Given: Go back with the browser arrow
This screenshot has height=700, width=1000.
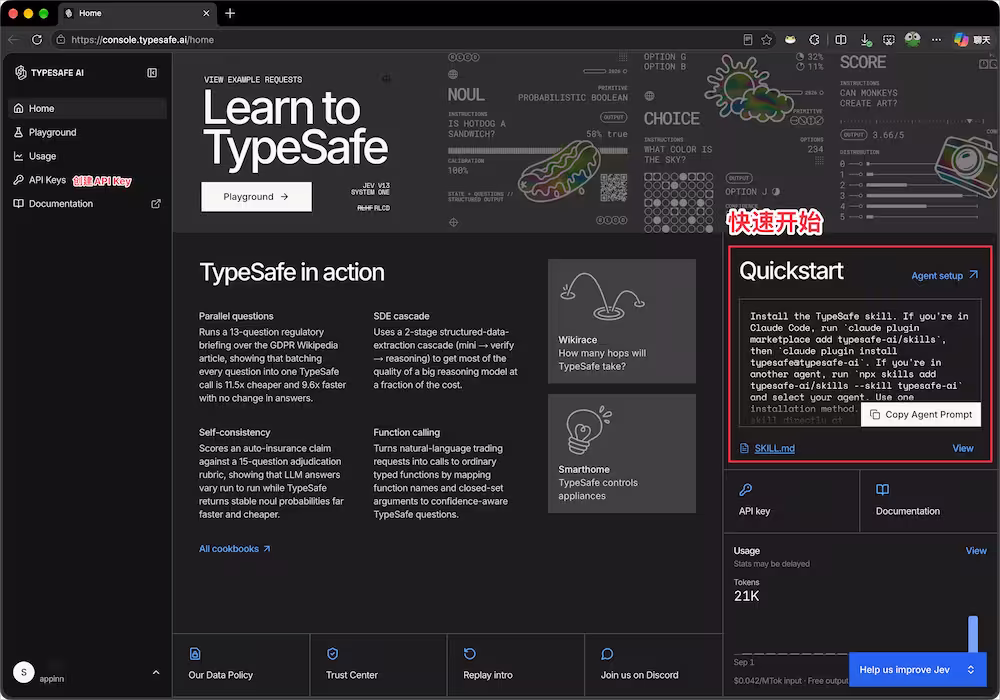Looking at the screenshot, I should pos(13,40).
